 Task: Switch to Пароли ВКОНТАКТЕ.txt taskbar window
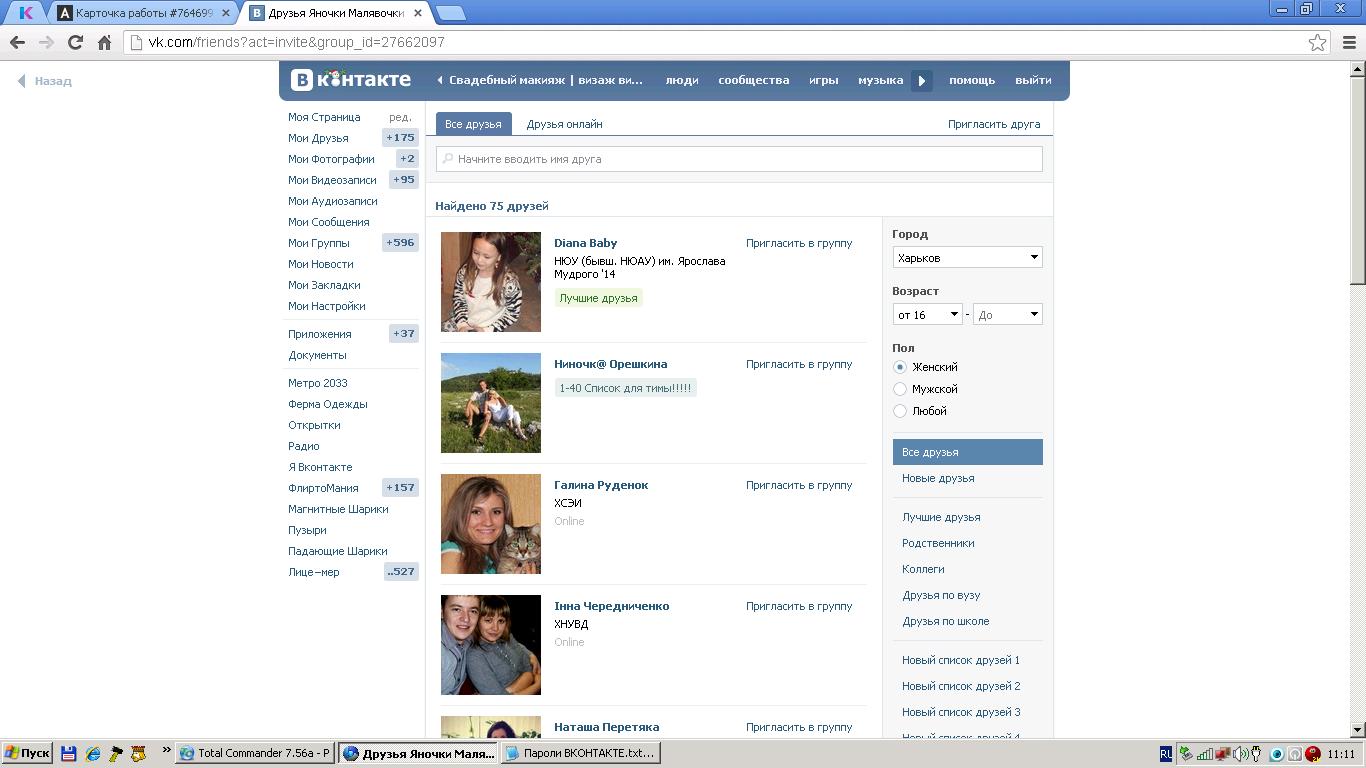[x=580, y=753]
